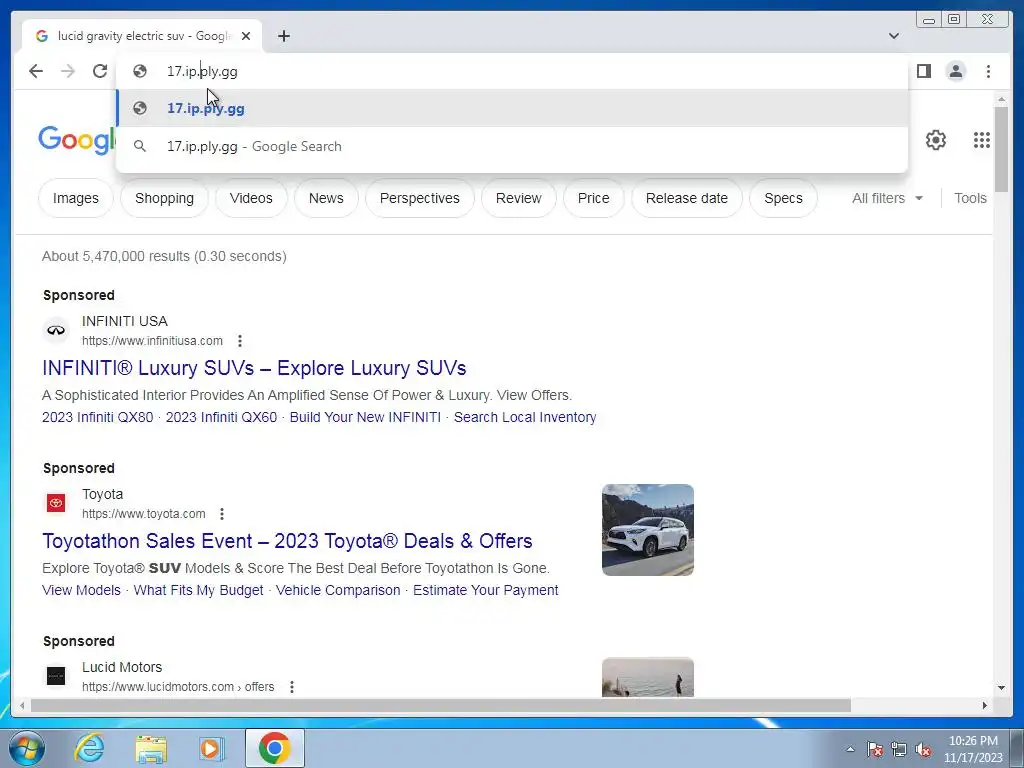Click the scroll down arrow on the scrollbar
This screenshot has height=768, width=1024.
tap(1002, 687)
